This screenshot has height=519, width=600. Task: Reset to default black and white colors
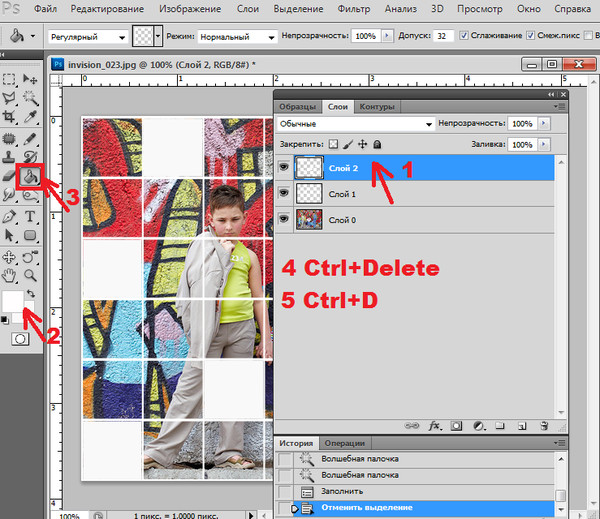tap(5, 320)
